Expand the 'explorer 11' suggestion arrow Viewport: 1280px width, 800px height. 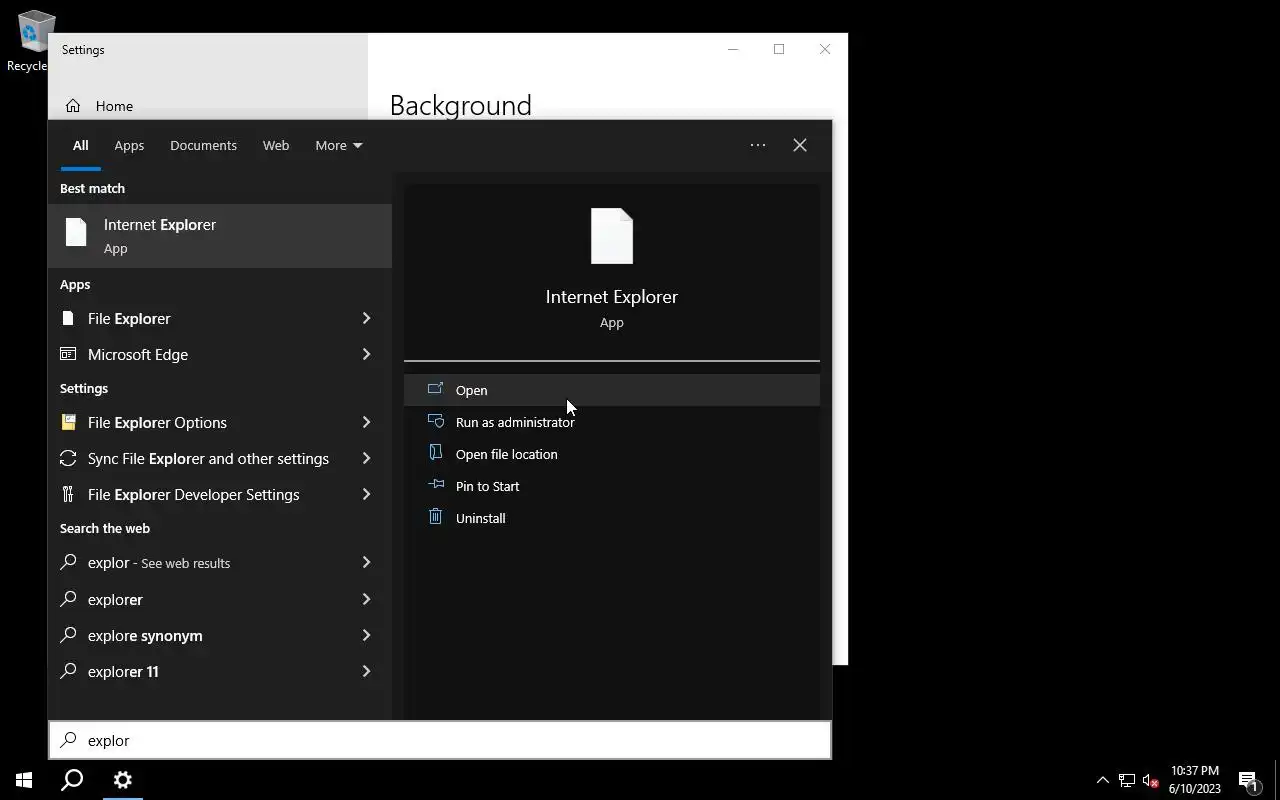pyautogui.click(x=366, y=671)
